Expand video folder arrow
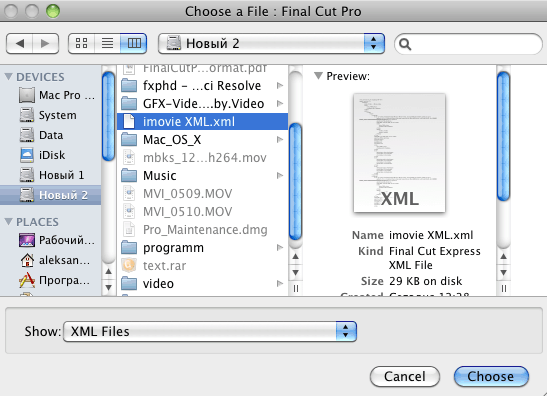Image resolution: width=547 pixels, height=396 pixels. tap(280, 284)
